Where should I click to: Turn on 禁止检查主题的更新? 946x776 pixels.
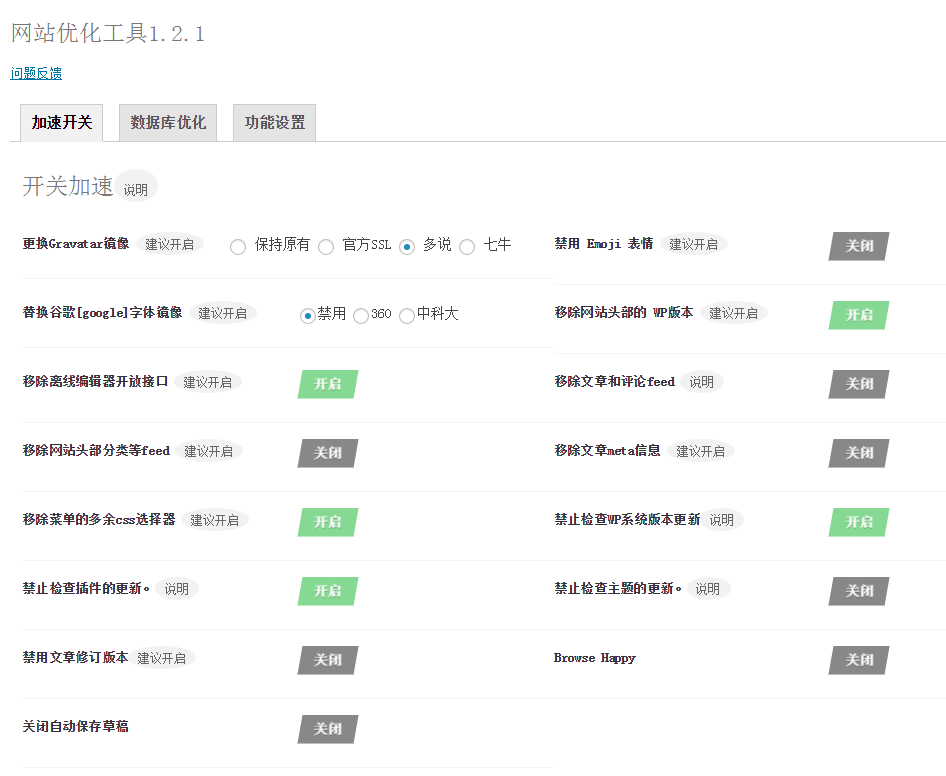[858, 590]
